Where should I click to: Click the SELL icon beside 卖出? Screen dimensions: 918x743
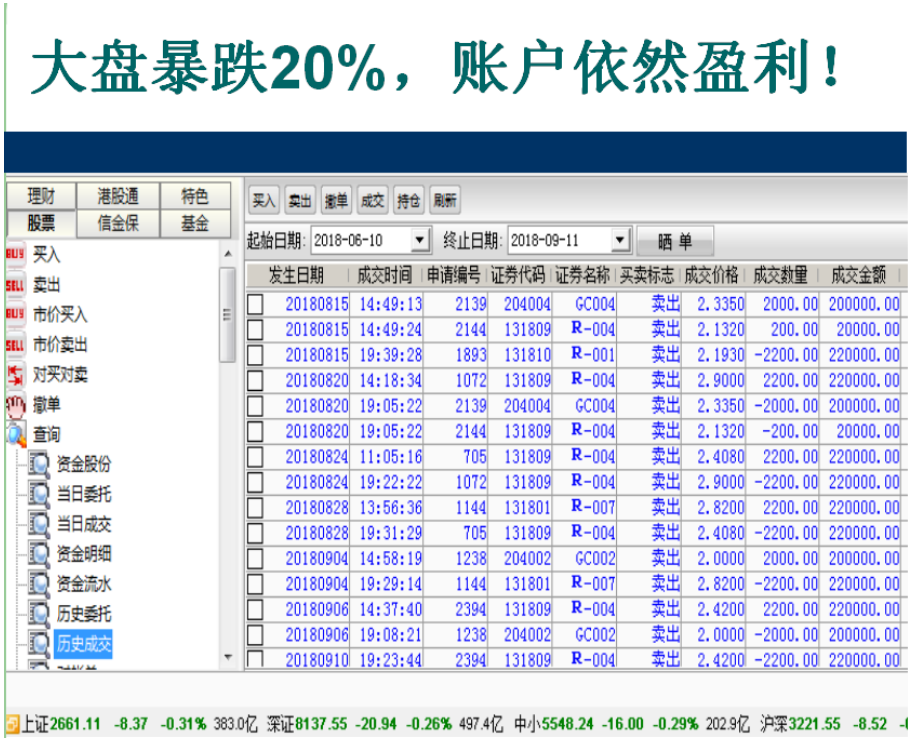[15, 285]
